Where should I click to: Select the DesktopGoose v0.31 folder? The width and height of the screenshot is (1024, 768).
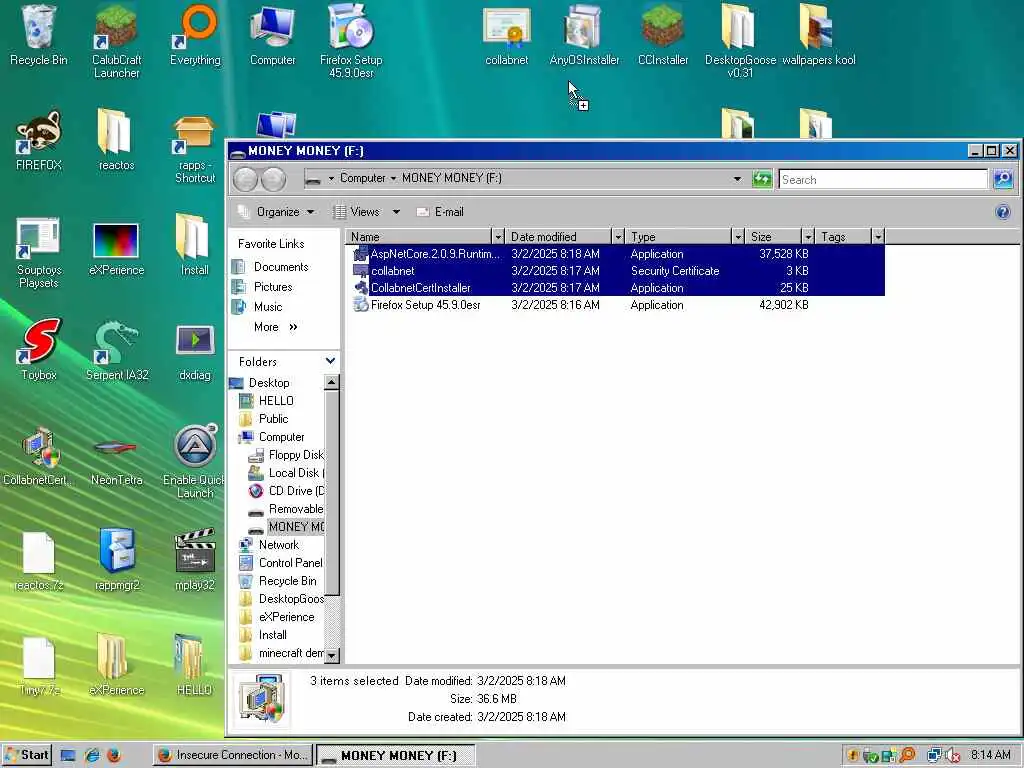[740, 41]
